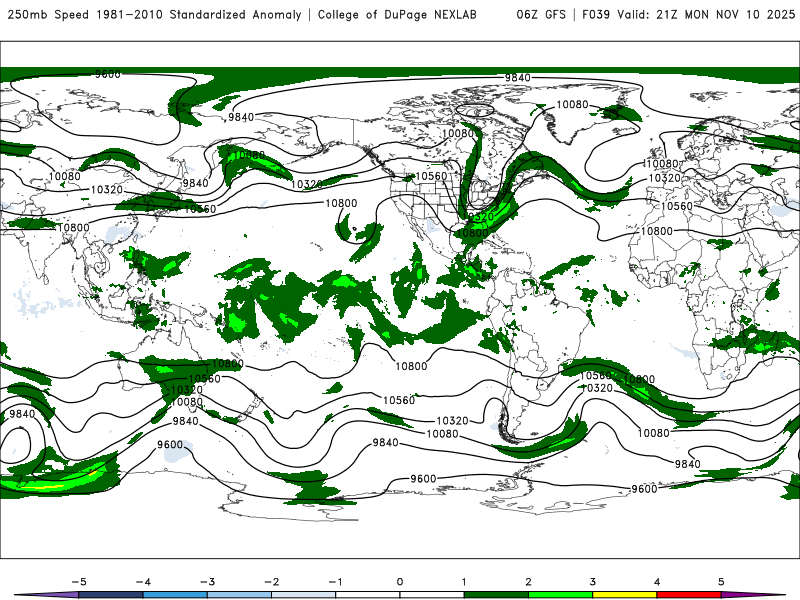The height and width of the screenshot is (600, 800).
Task: Click the 'College of DuPage NEXLAB' text
Action: coord(397,14)
